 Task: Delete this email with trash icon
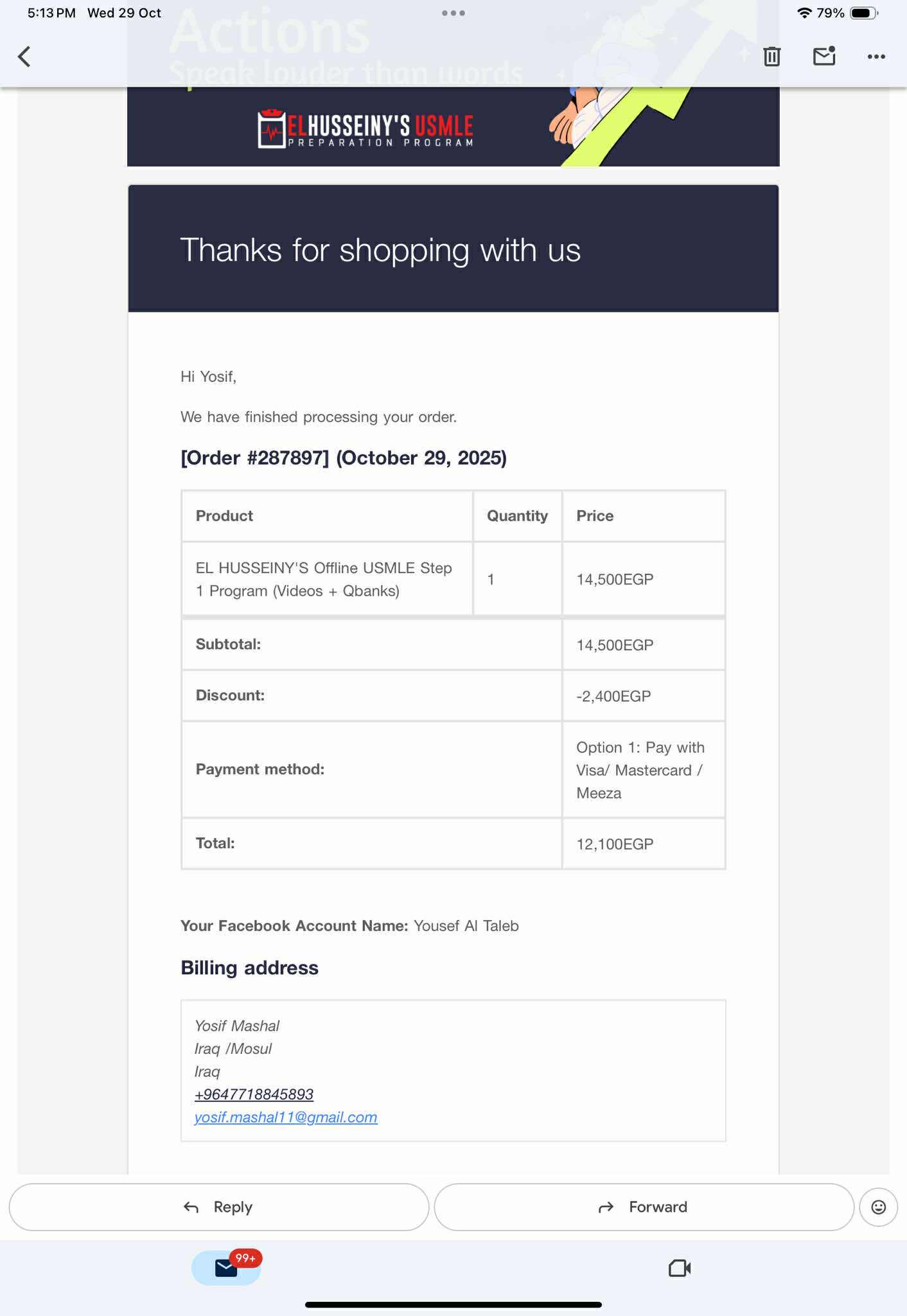771,57
